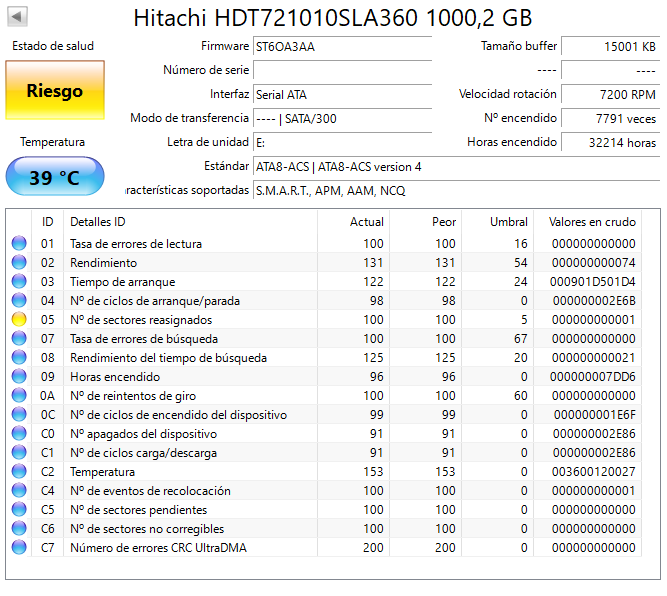The image size is (667, 596).
Task: Select 'Número de errores CRC UltraDMA' text
Action: pos(158,548)
